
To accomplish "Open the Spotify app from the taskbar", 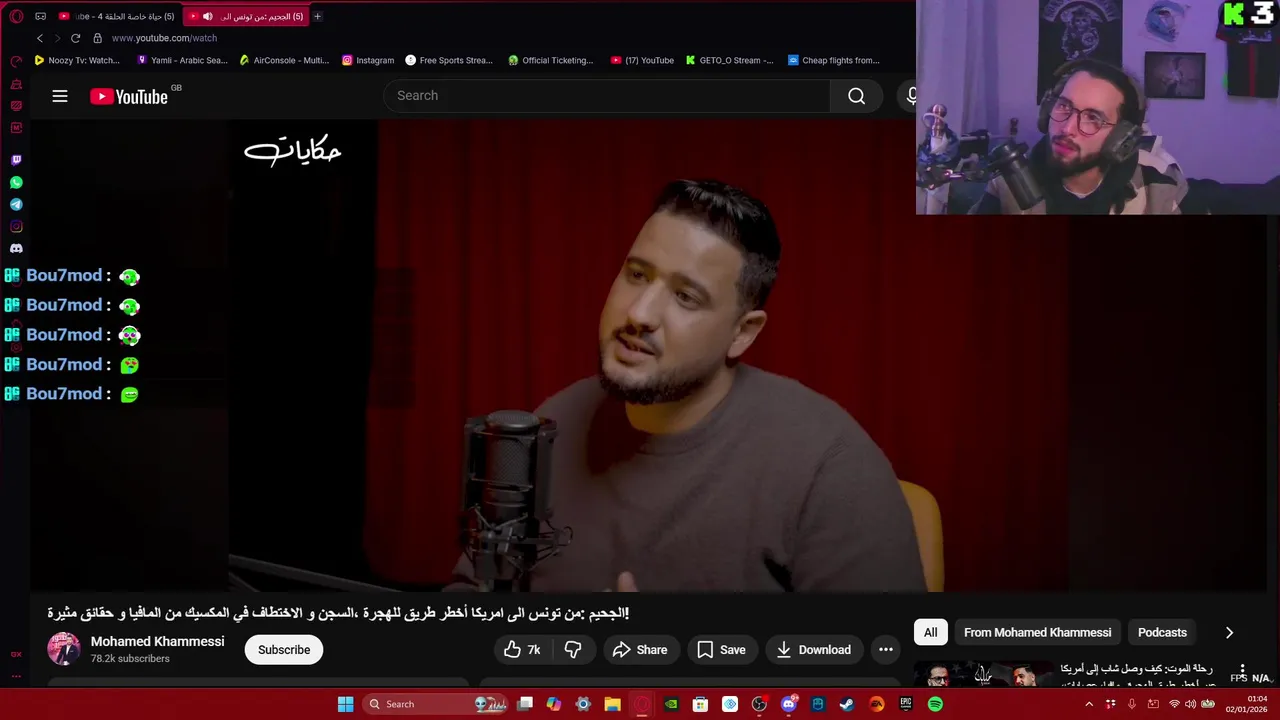I will pyautogui.click(x=935, y=704).
